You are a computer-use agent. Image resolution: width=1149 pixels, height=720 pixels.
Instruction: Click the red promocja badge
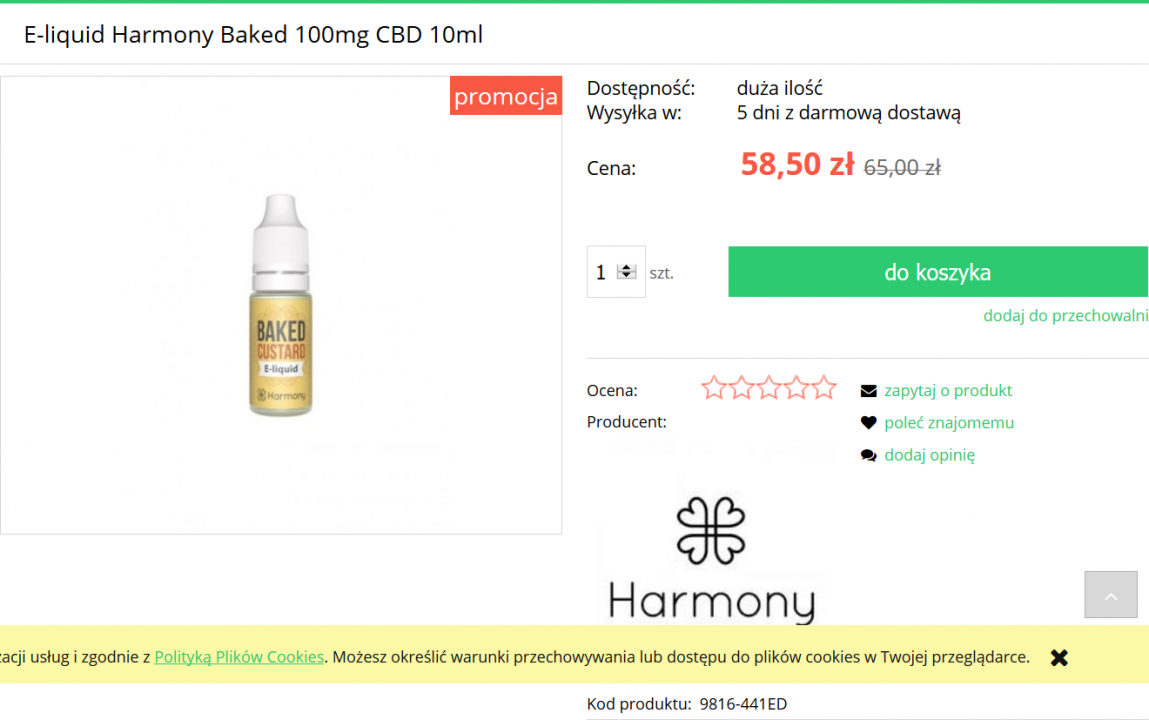[x=506, y=96]
